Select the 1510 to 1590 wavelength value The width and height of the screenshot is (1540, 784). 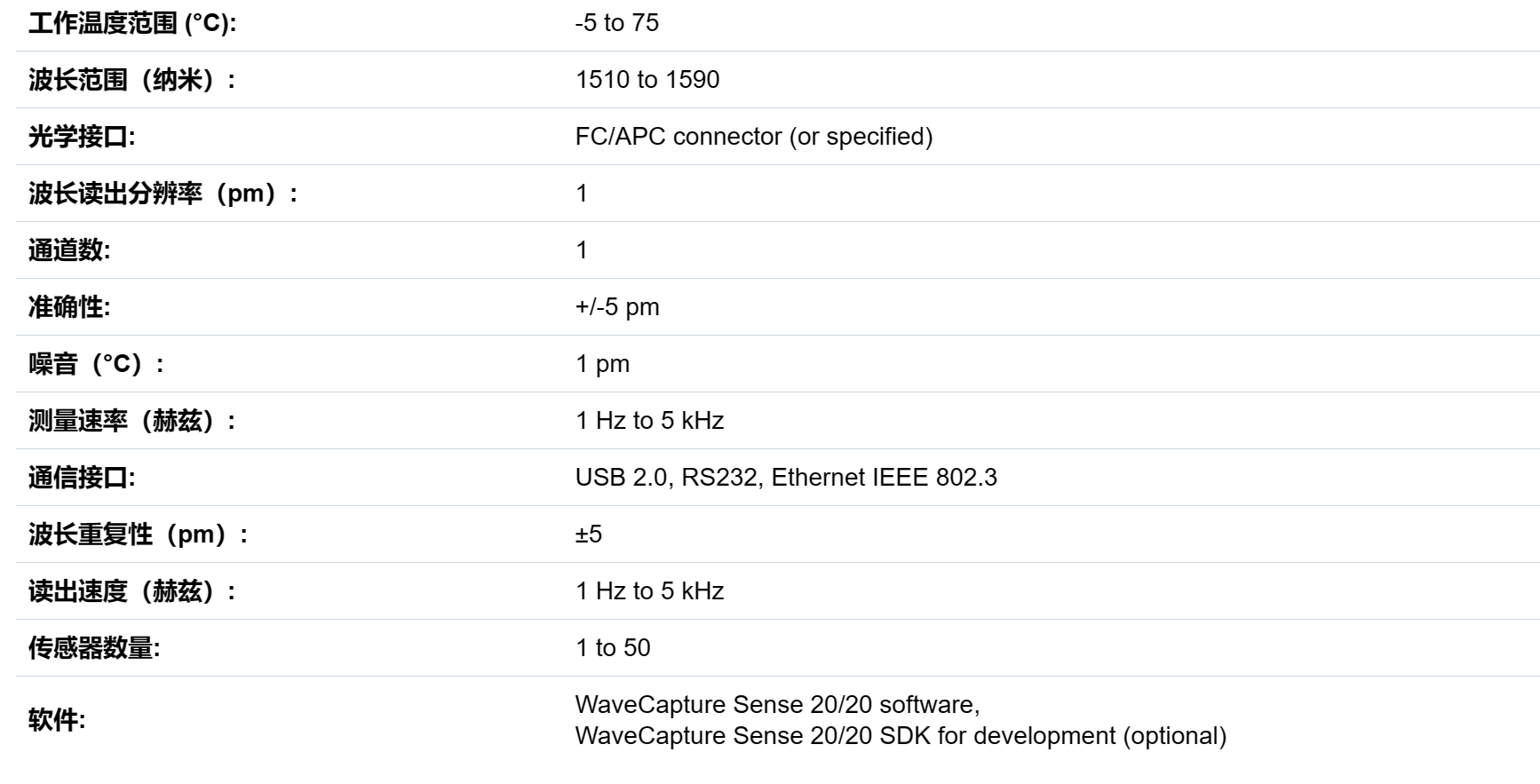pyautogui.click(x=647, y=80)
